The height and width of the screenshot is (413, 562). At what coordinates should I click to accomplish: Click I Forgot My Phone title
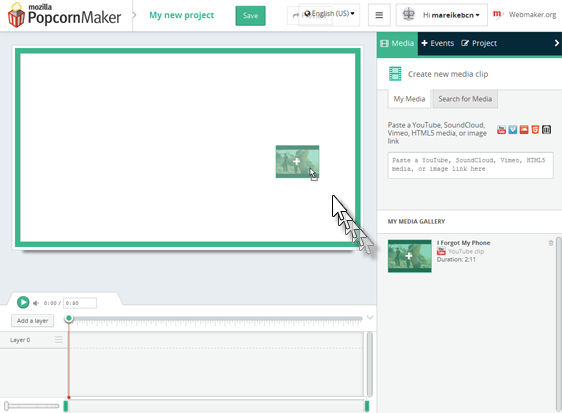(x=463, y=243)
